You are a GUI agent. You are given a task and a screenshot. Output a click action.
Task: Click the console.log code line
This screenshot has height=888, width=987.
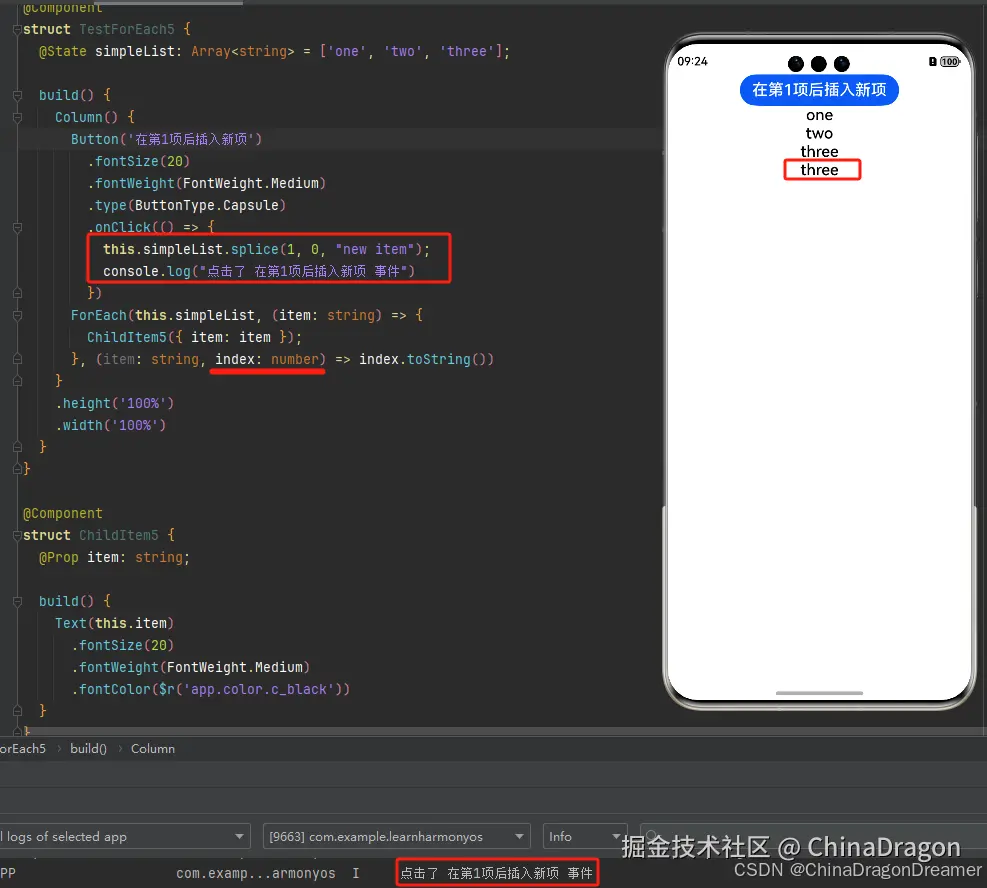click(259, 271)
